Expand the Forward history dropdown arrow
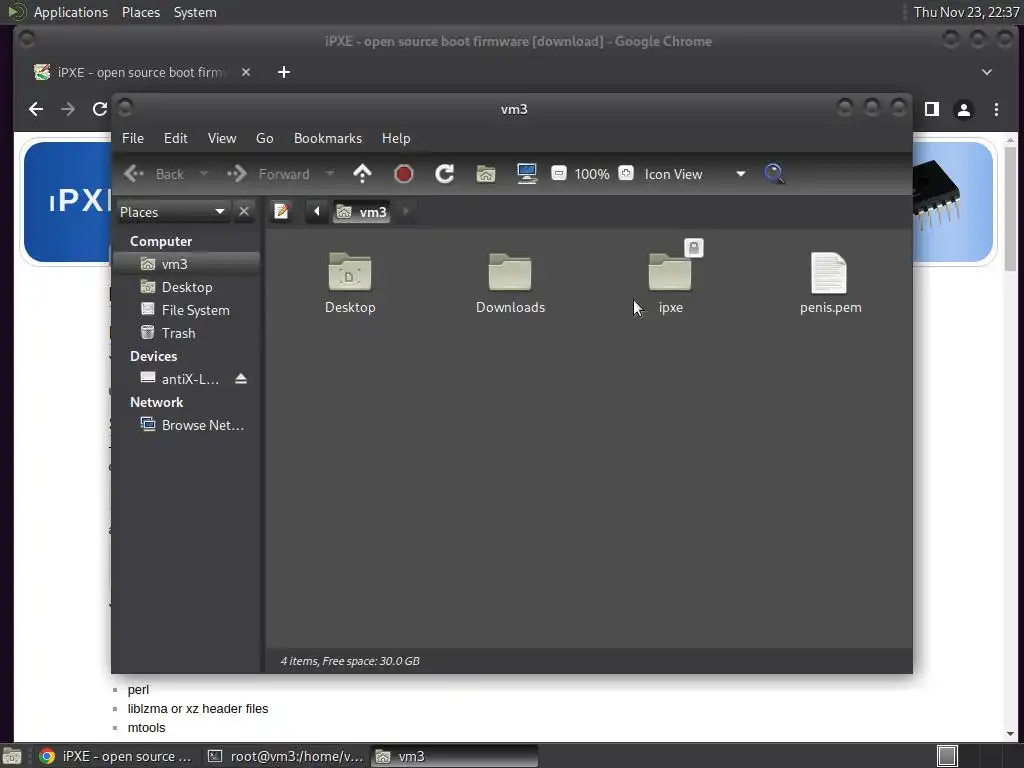This screenshot has width=1024, height=768. (330, 174)
